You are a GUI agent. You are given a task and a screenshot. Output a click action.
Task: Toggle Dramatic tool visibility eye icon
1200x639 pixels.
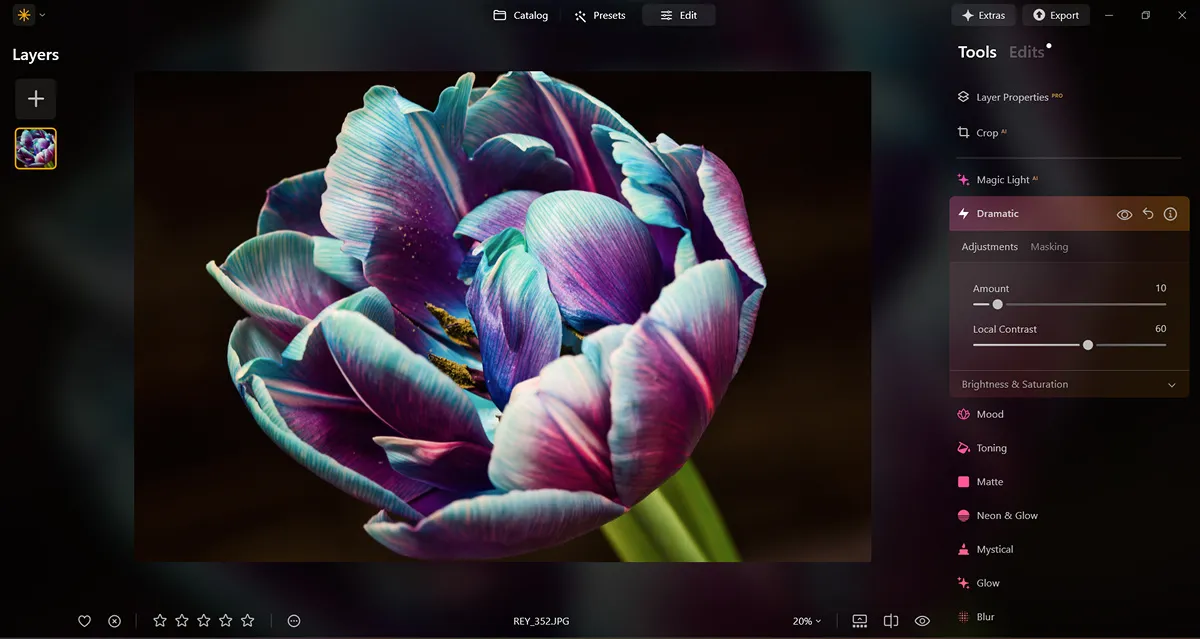tap(1124, 214)
